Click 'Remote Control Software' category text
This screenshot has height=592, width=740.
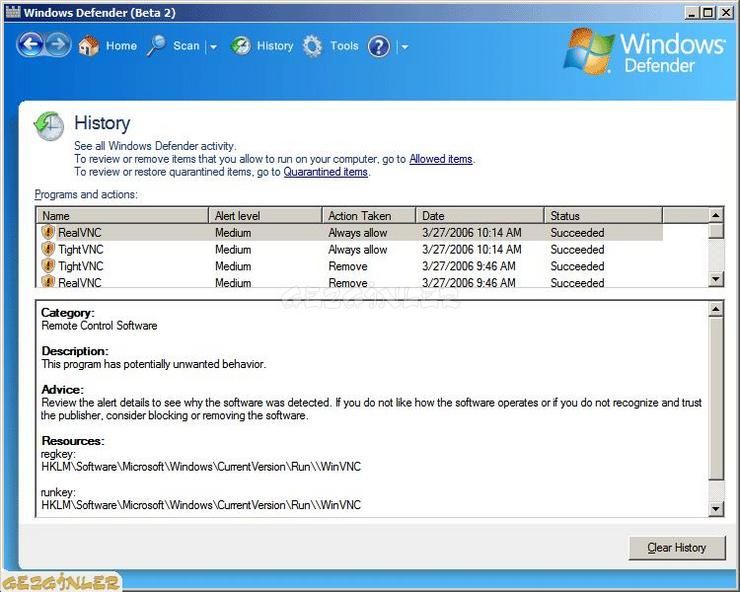pyautogui.click(x=99, y=325)
